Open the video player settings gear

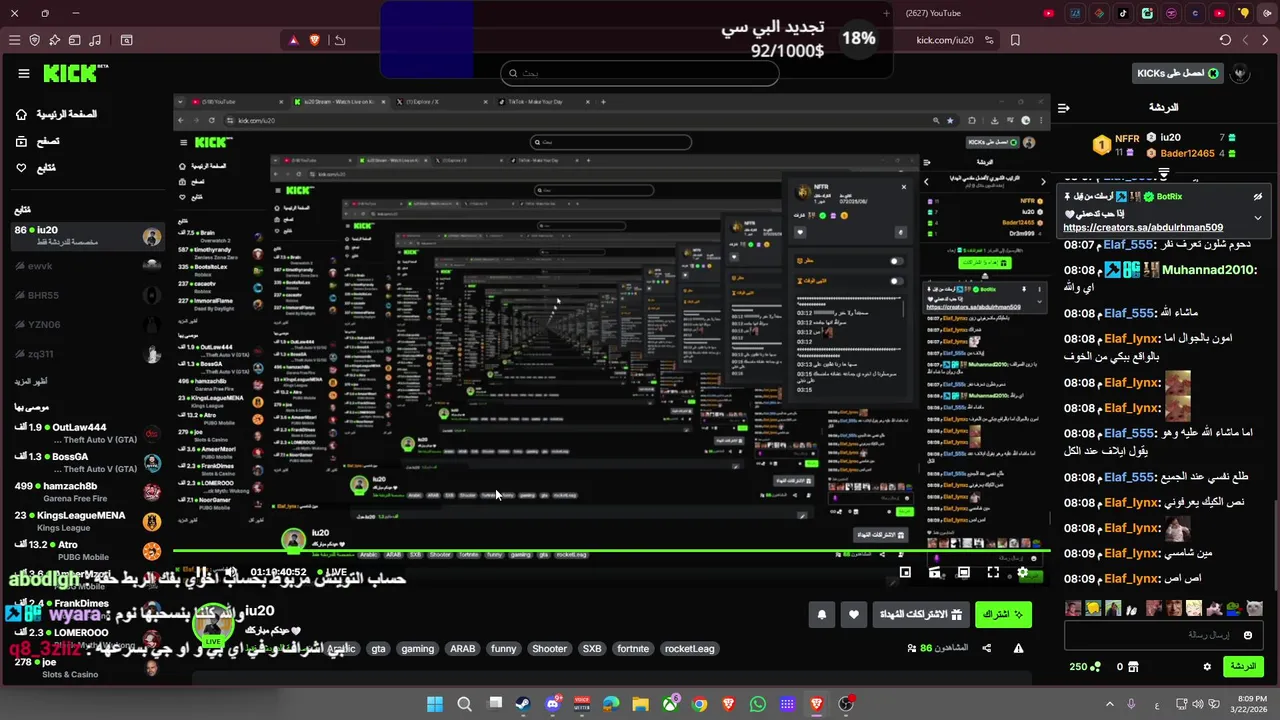pyautogui.click(x=1022, y=572)
